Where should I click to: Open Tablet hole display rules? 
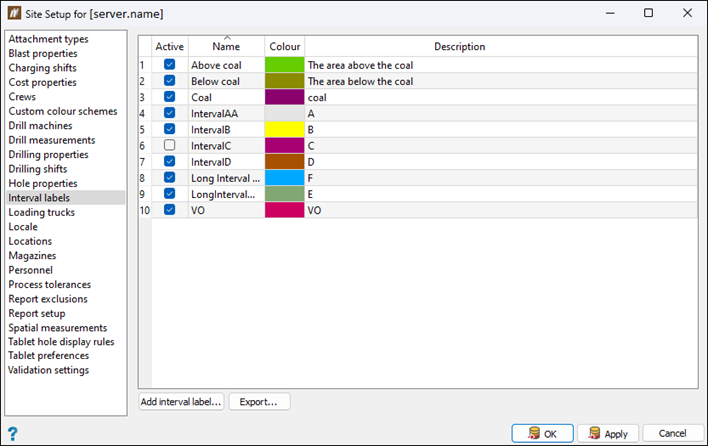tap(61, 342)
